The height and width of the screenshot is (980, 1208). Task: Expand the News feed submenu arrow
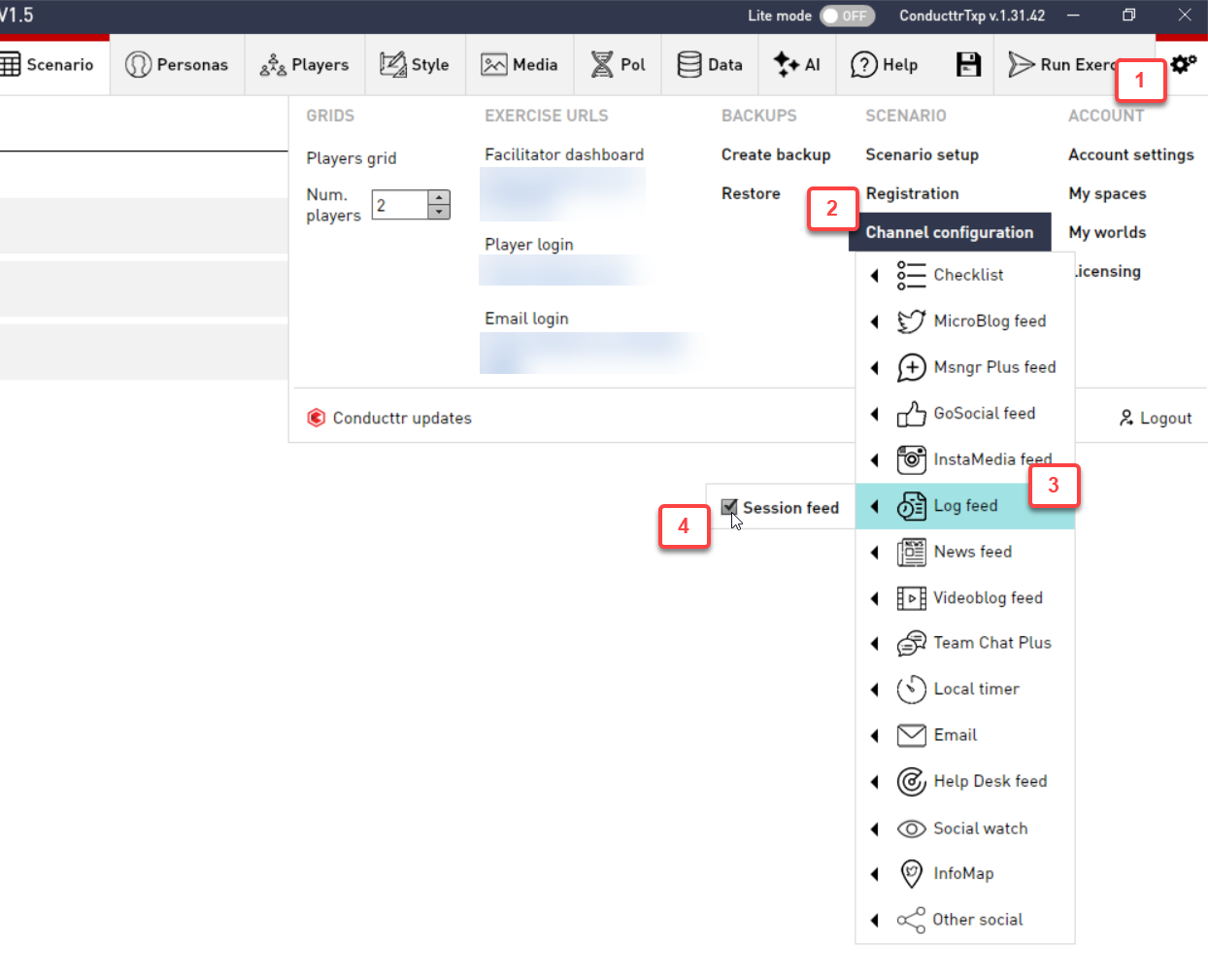[x=875, y=553]
